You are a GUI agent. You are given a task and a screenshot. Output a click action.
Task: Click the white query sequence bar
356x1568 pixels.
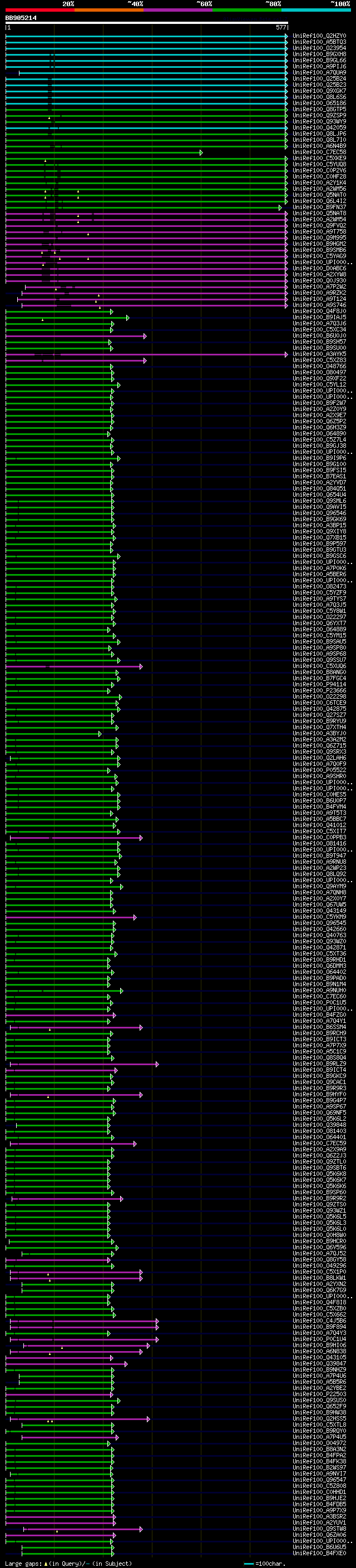[x=147, y=23]
